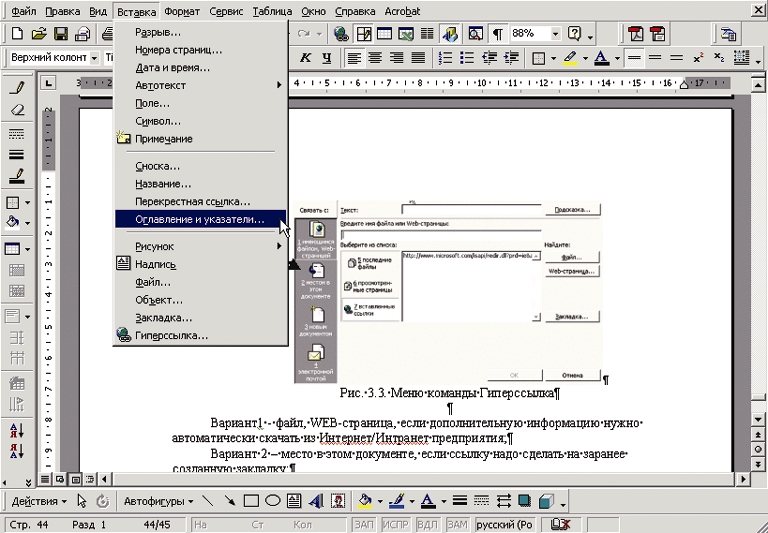The image size is (768, 533).
Task: Select the table Eraser tool
Action: click(x=17, y=110)
